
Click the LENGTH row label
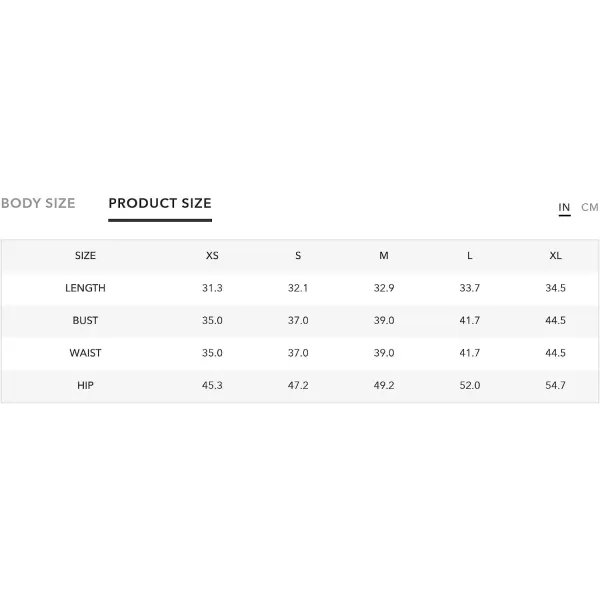point(85,288)
